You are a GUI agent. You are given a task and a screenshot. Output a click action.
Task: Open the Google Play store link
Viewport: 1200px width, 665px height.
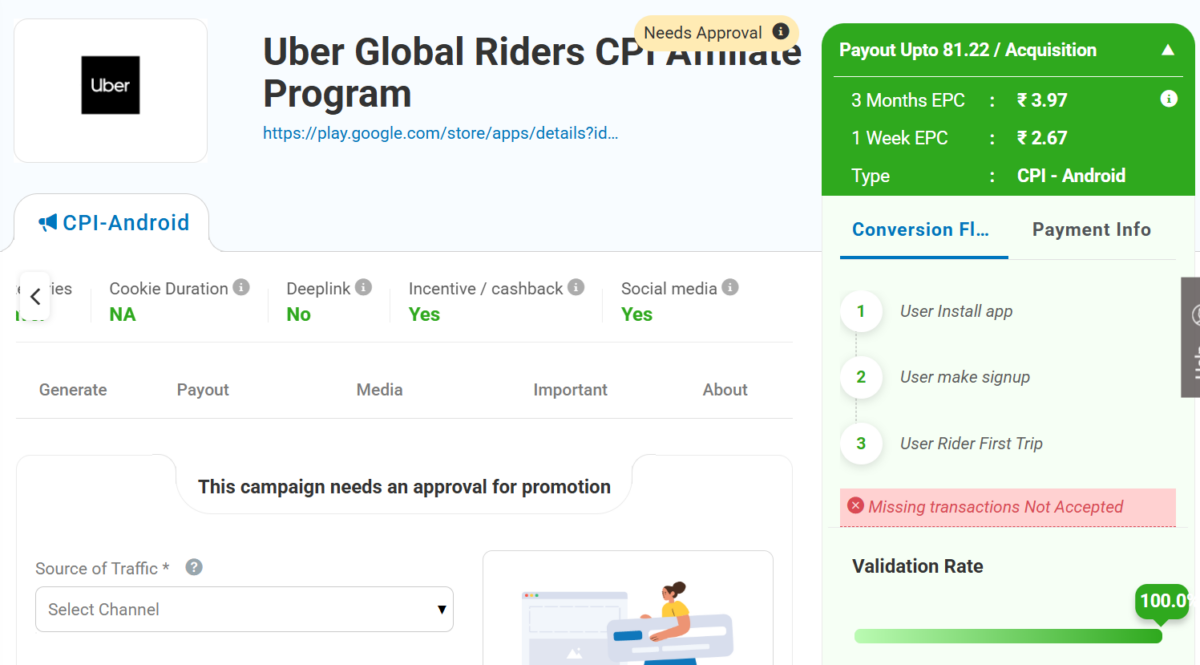(x=440, y=133)
